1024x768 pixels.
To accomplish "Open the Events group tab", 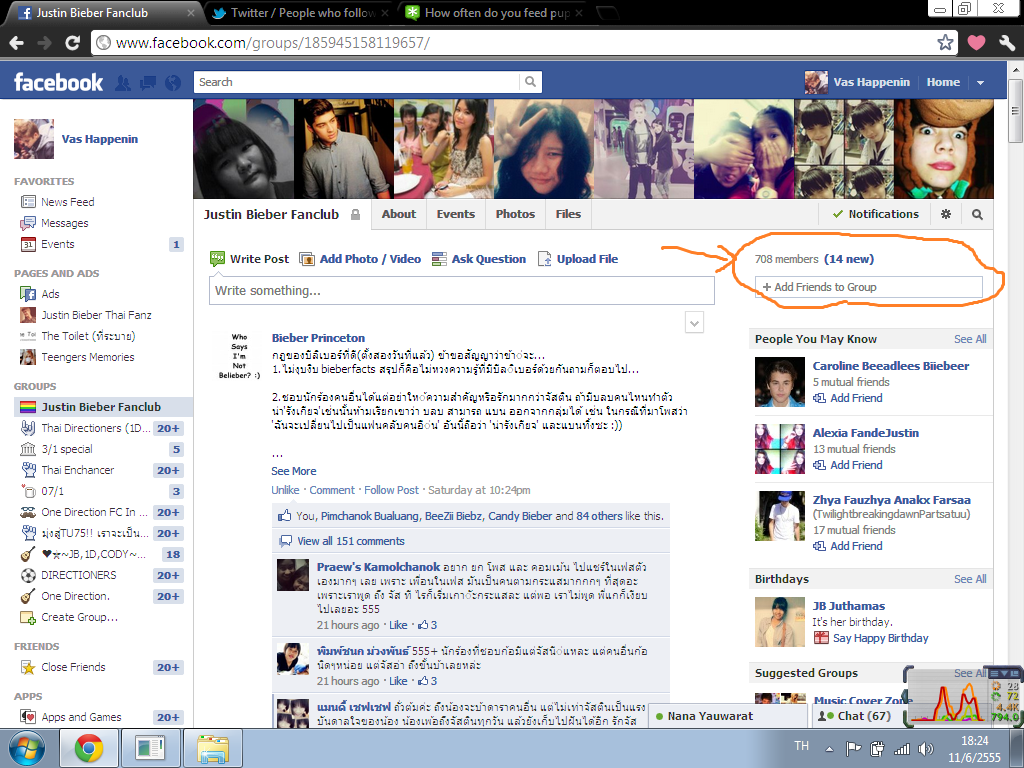I will coord(456,214).
